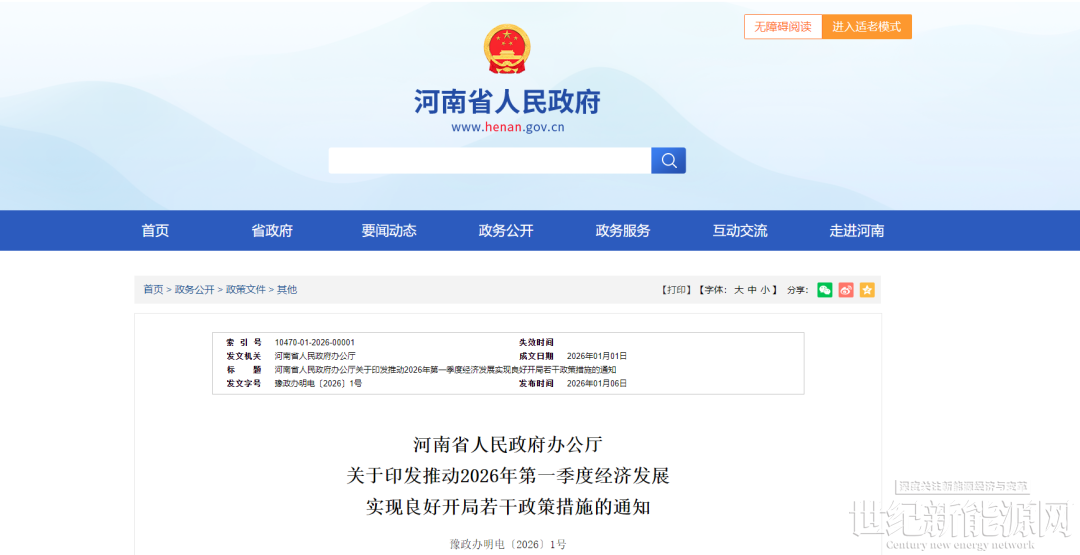Viewport: 1080px width, 555px height.
Task: Click the magnifier search button
Action: pos(668,161)
